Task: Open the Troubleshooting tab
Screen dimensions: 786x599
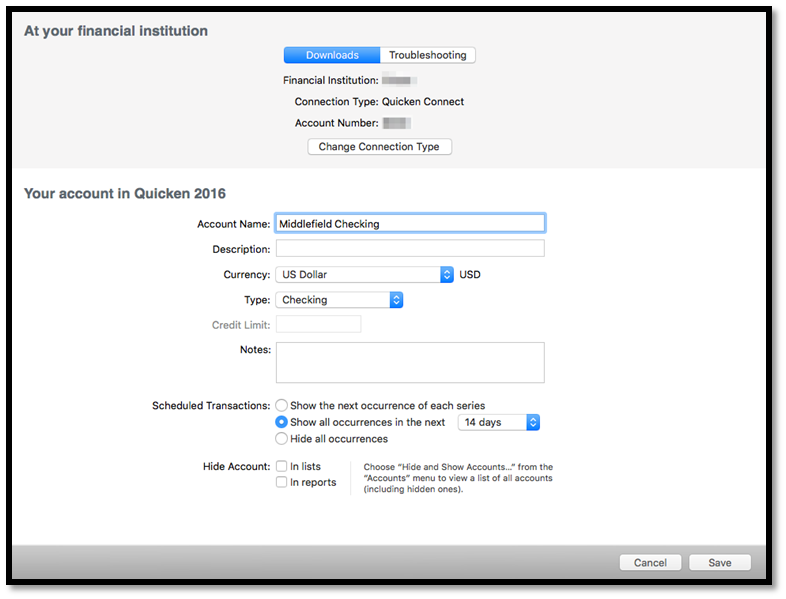Action: (x=428, y=55)
